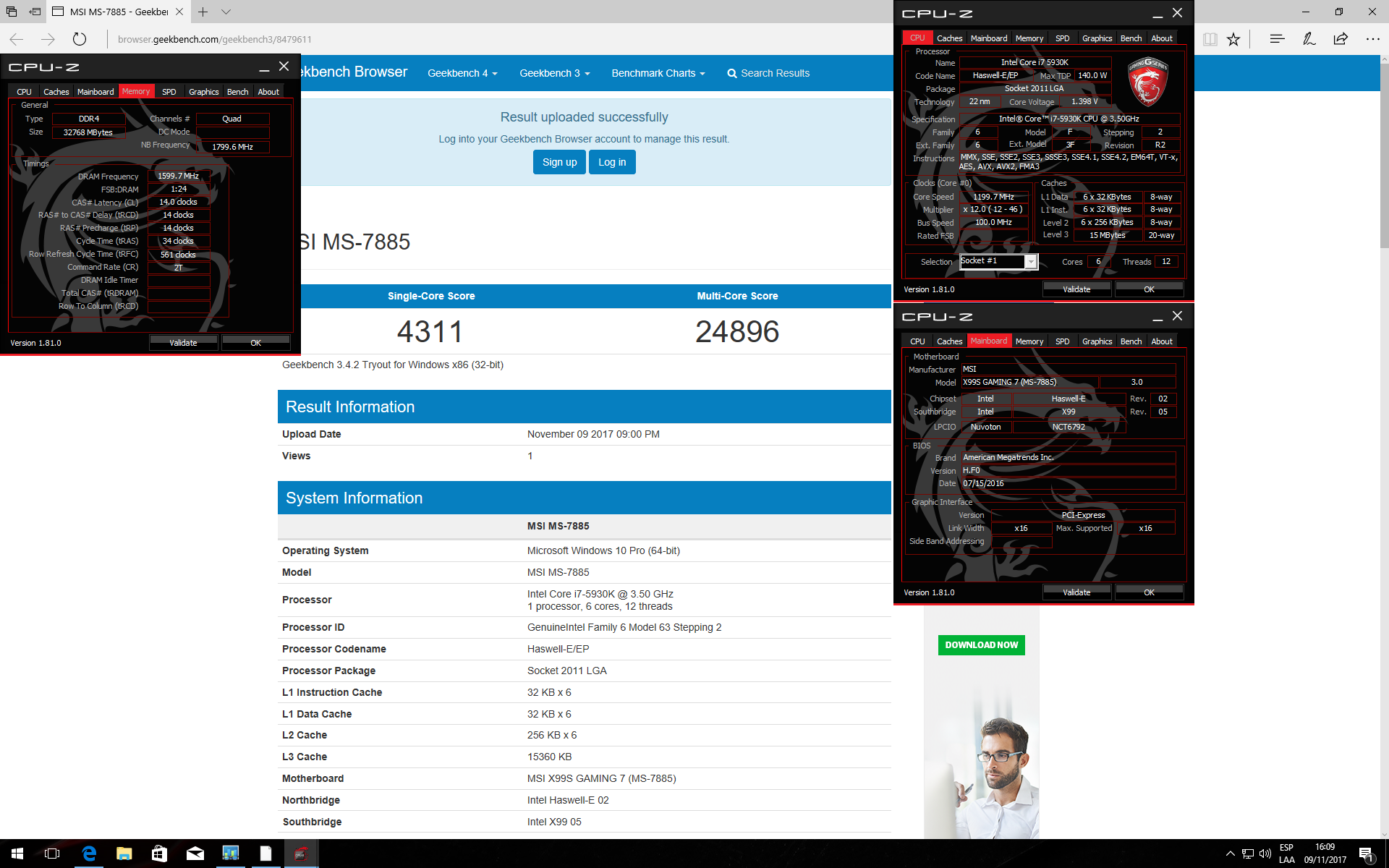Screen dimensions: 1389x868
Task: Open Microsoft Store from taskbar
Action: point(160,854)
